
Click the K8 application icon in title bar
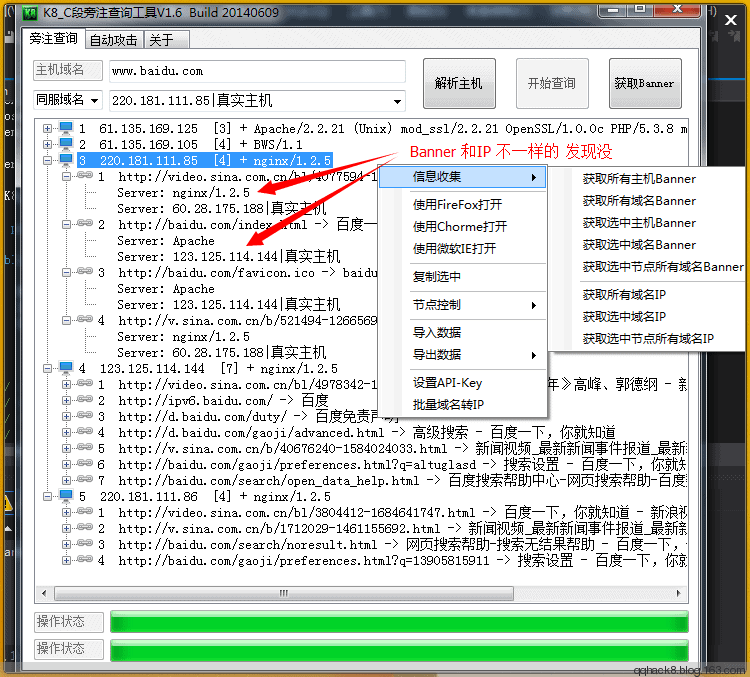[30, 12]
